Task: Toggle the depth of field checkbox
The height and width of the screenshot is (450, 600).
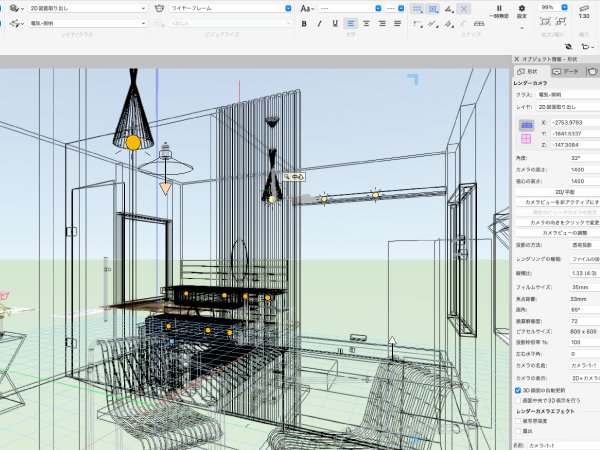Action: (518, 421)
